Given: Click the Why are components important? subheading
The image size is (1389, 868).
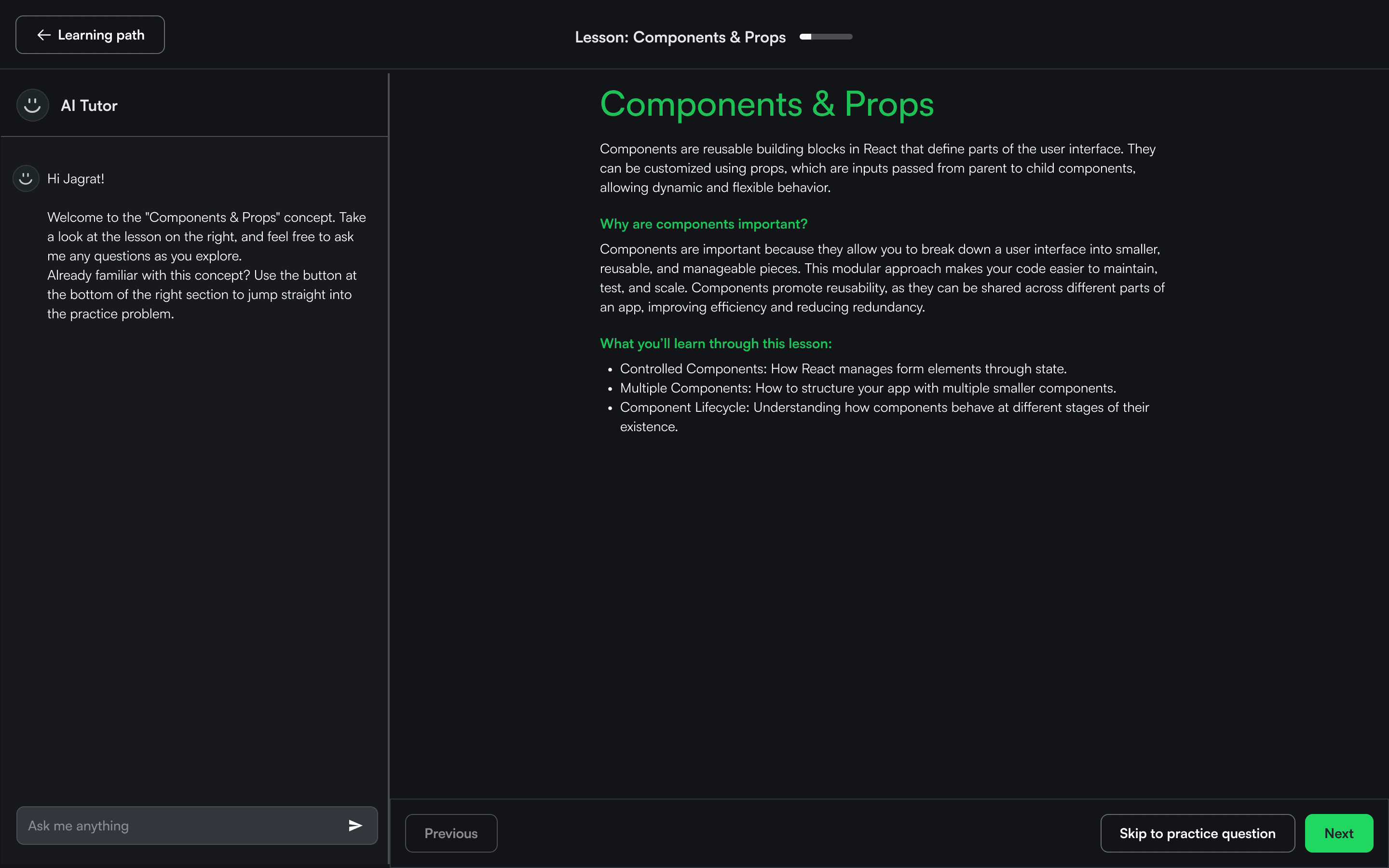Looking at the screenshot, I should point(703,224).
